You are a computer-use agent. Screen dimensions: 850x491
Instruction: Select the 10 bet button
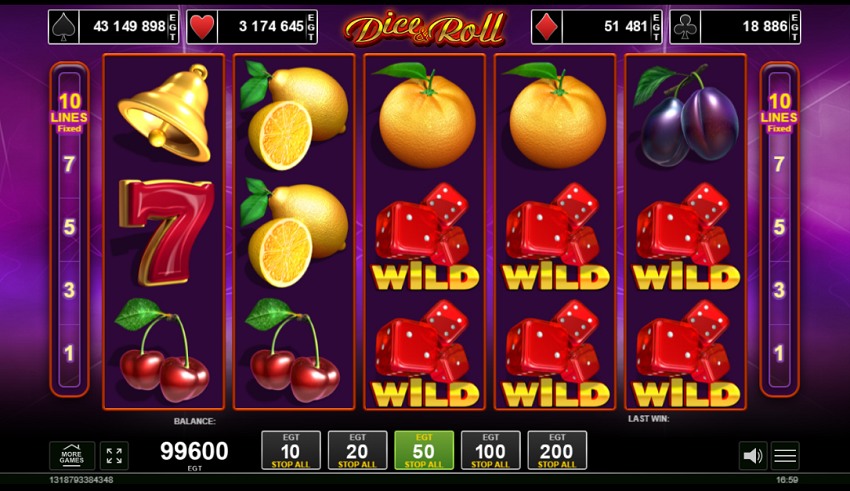tap(291, 450)
